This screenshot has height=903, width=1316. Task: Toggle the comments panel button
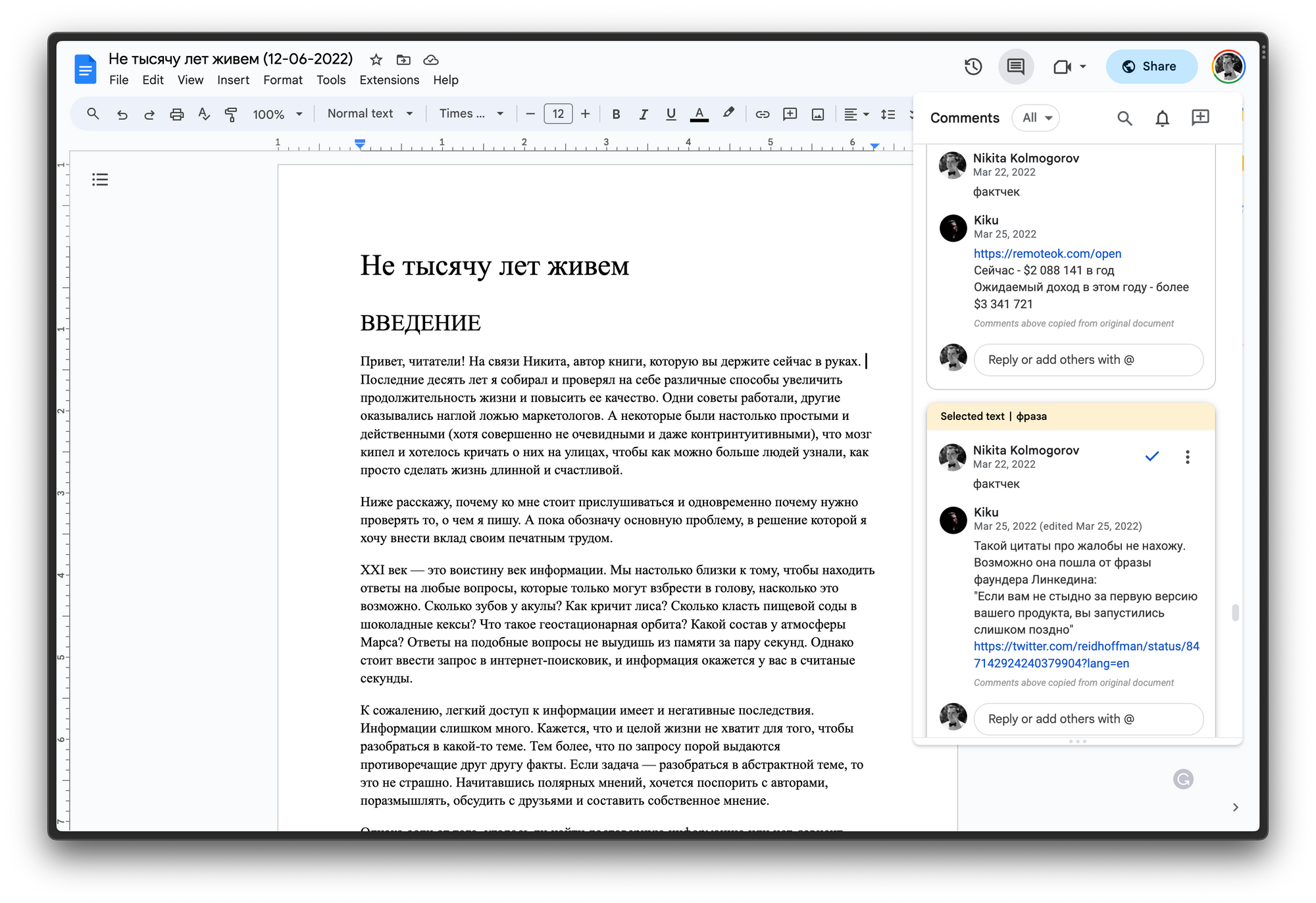[x=1016, y=66]
